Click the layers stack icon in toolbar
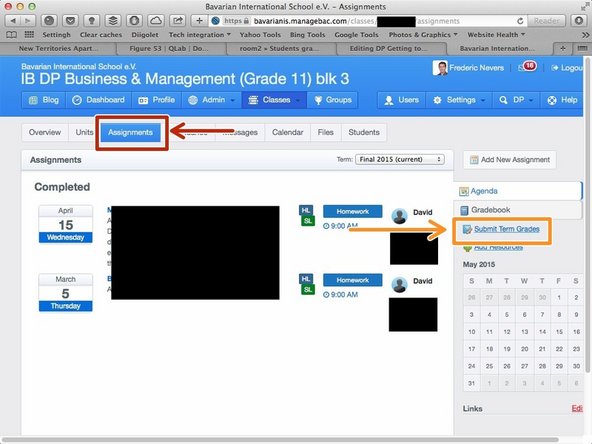 [x=113, y=21]
